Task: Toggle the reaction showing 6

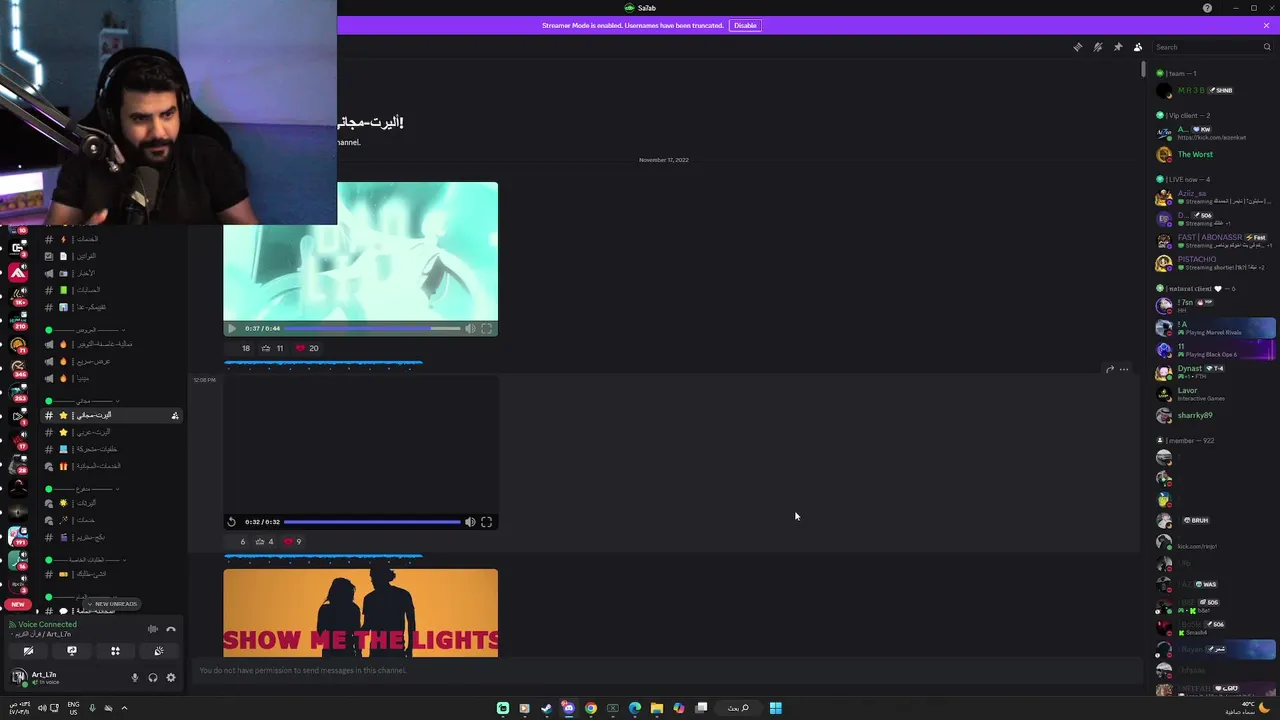Action: (236, 542)
